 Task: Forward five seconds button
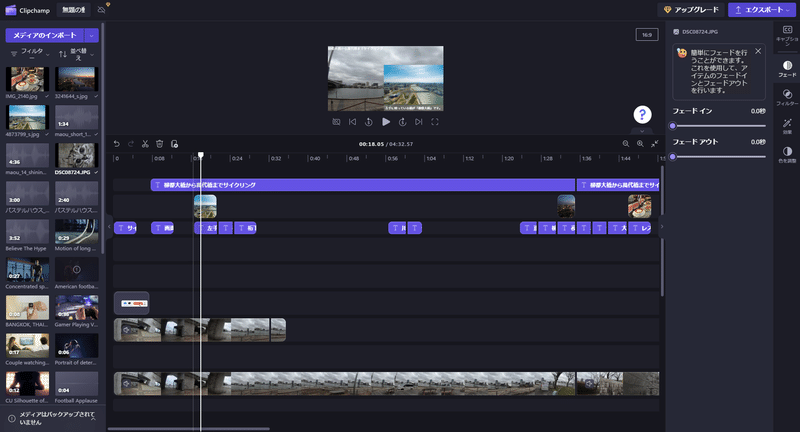click(402, 122)
